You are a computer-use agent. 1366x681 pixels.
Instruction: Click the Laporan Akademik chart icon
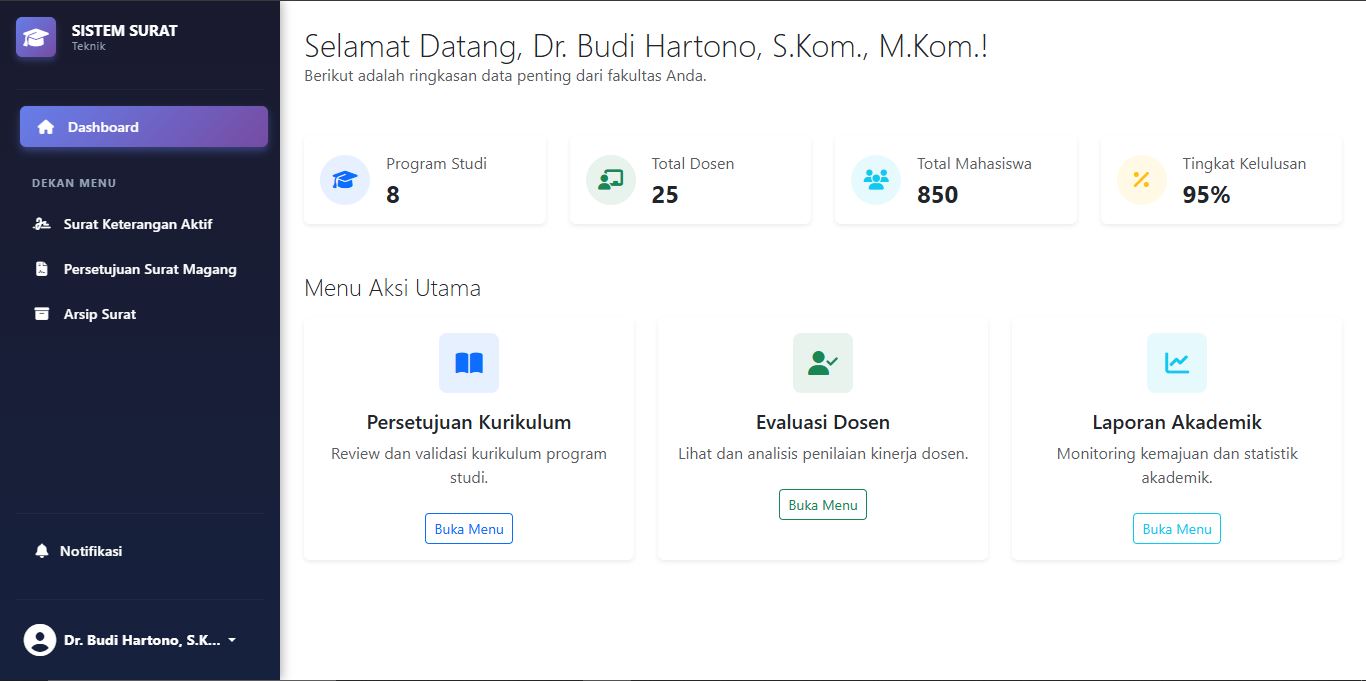pos(1177,363)
